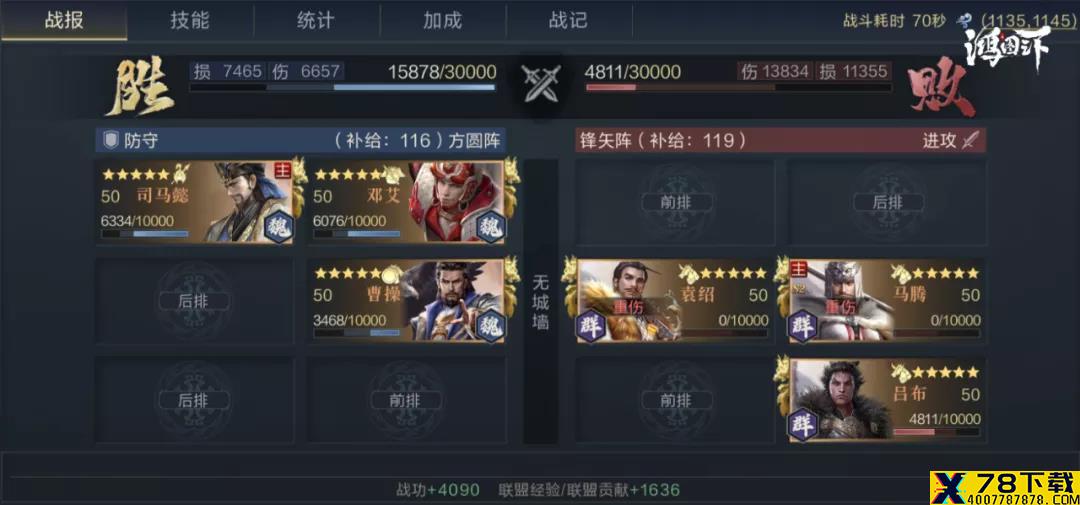
Task: Open 马腾 general card
Action: (887, 301)
